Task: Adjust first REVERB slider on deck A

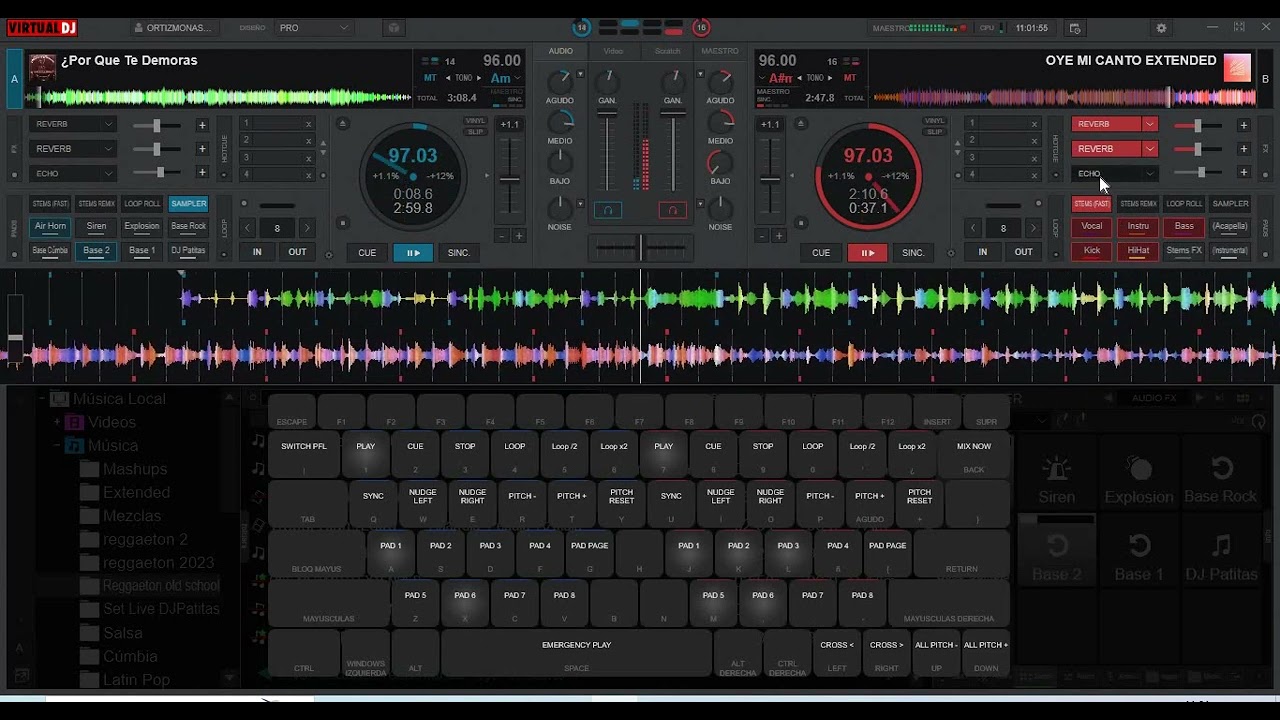Action: [x=157, y=125]
